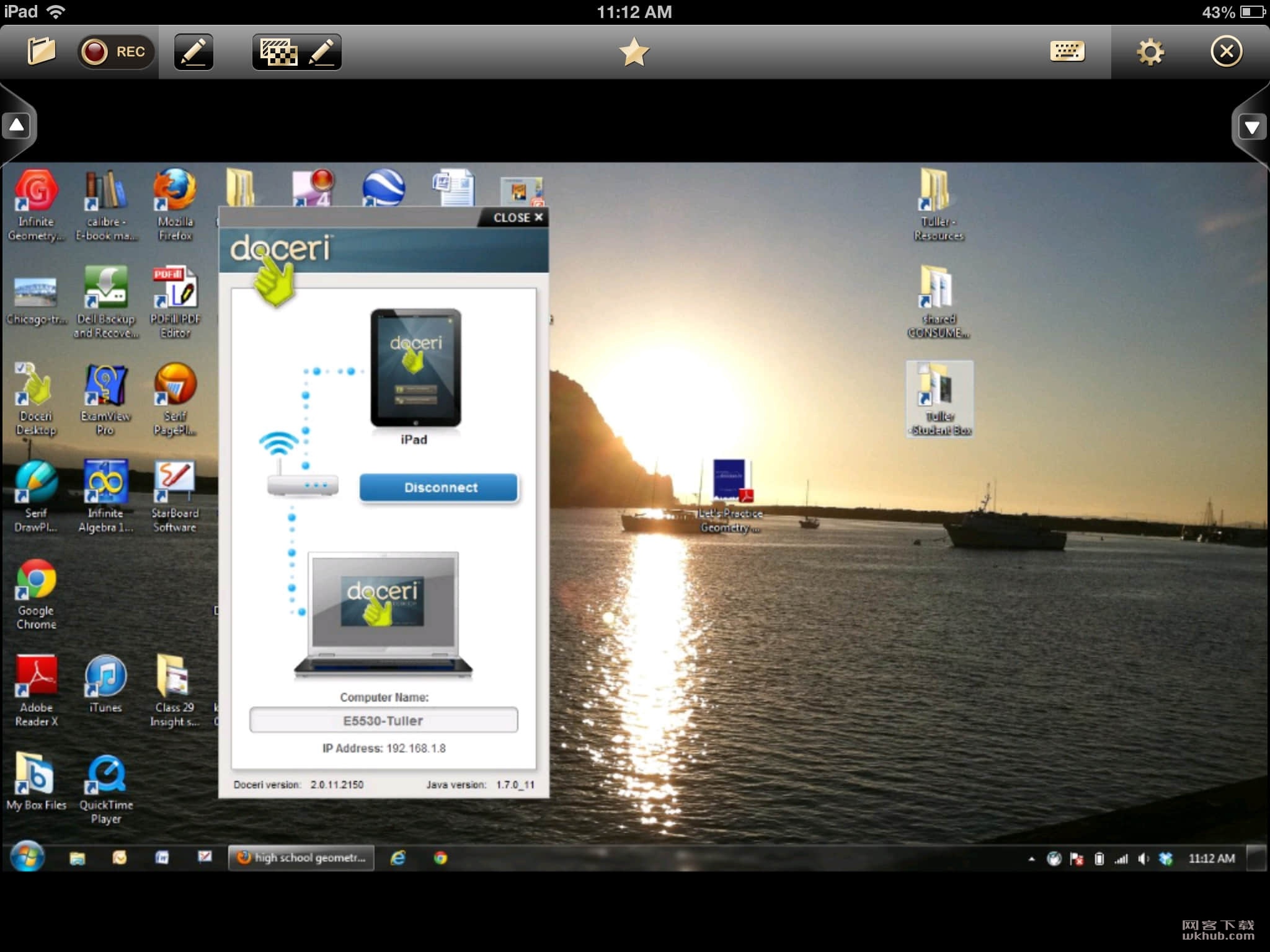Click the iPad device image
Screen dimensions: 1270x952
[x=415, y=368]
